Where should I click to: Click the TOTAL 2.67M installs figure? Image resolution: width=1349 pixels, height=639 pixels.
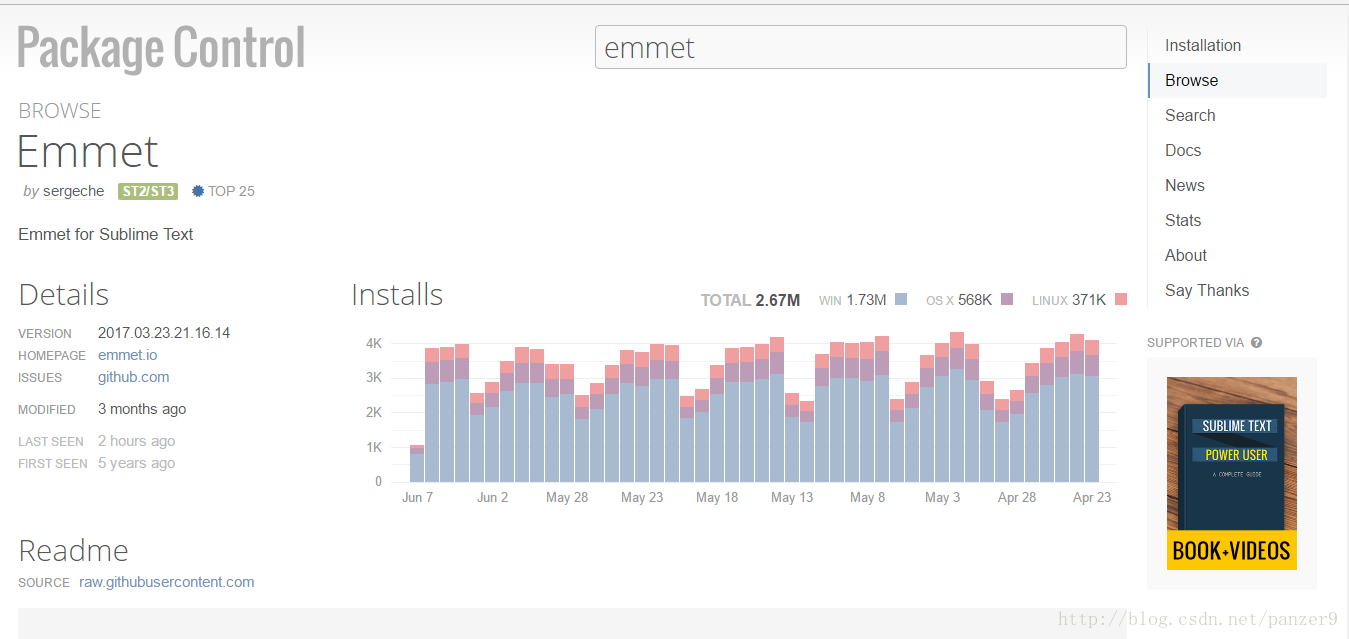750,300
